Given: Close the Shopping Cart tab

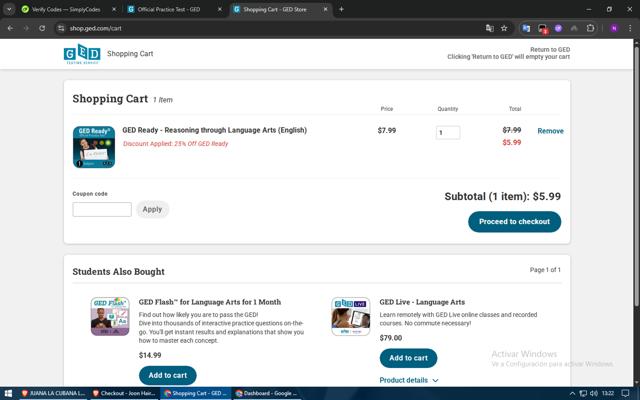Looking at the screenshot, I should [x=326, y=9].
